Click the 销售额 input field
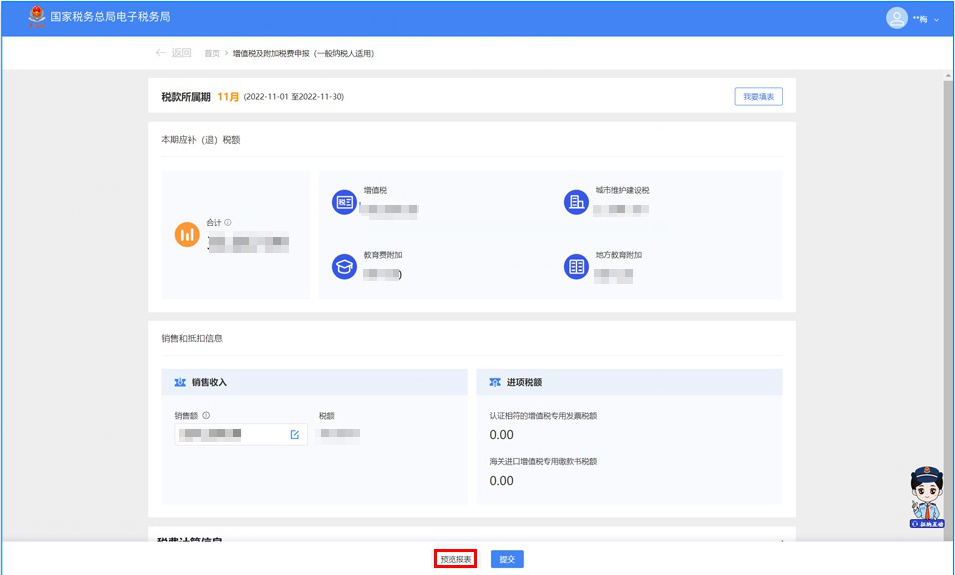 (x=230, y=434)
